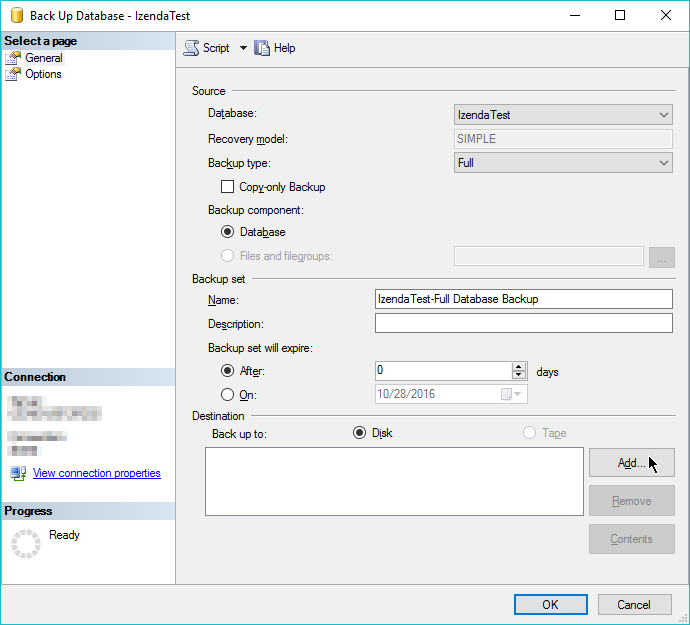Maximize the Back Up Database window
This screenshot has width=690, height=625.
(620, 15)
